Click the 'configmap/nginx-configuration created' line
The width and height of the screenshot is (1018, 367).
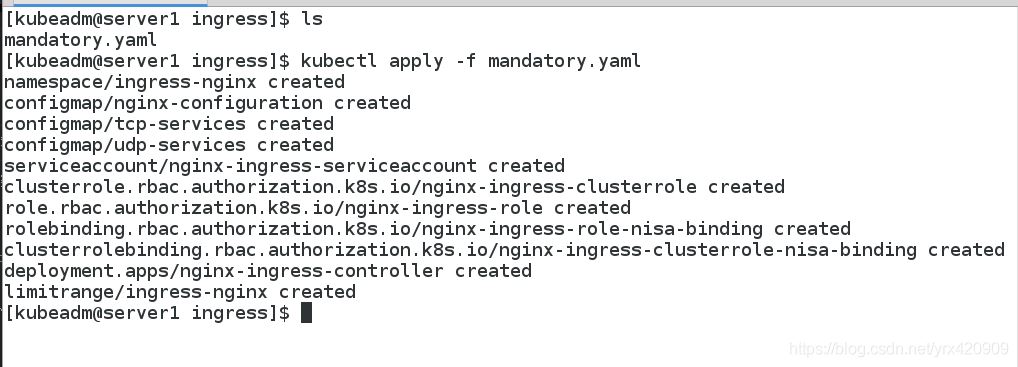point(208,103)
